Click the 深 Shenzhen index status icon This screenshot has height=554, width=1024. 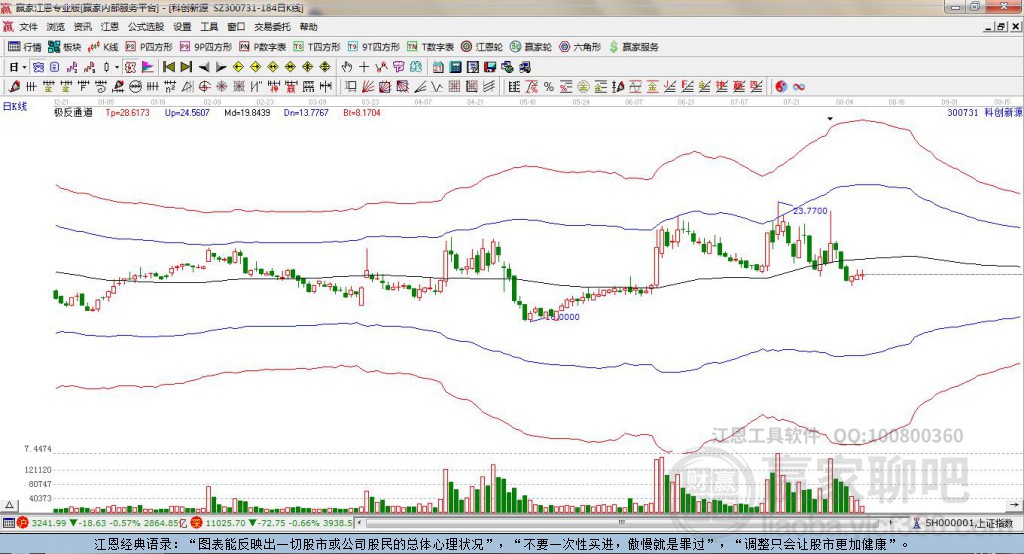pyautogui.click(x=197, y=523)
